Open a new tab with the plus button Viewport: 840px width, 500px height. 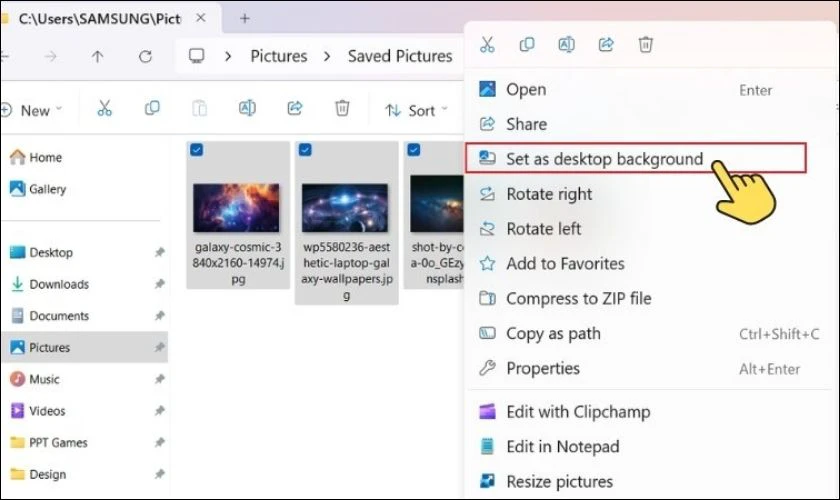(x=245, y=19)
